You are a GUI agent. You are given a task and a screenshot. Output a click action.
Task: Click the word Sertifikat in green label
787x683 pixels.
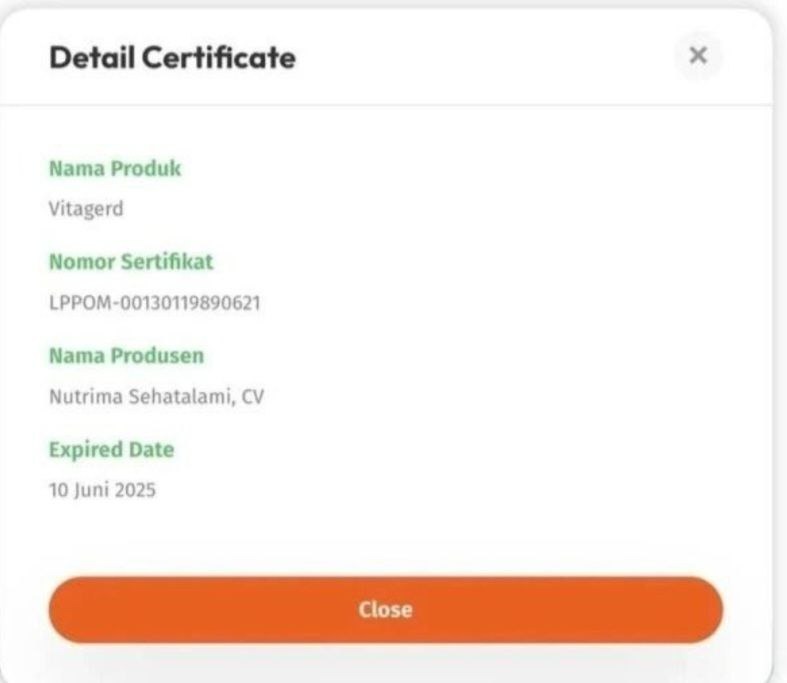click(167, 262)
